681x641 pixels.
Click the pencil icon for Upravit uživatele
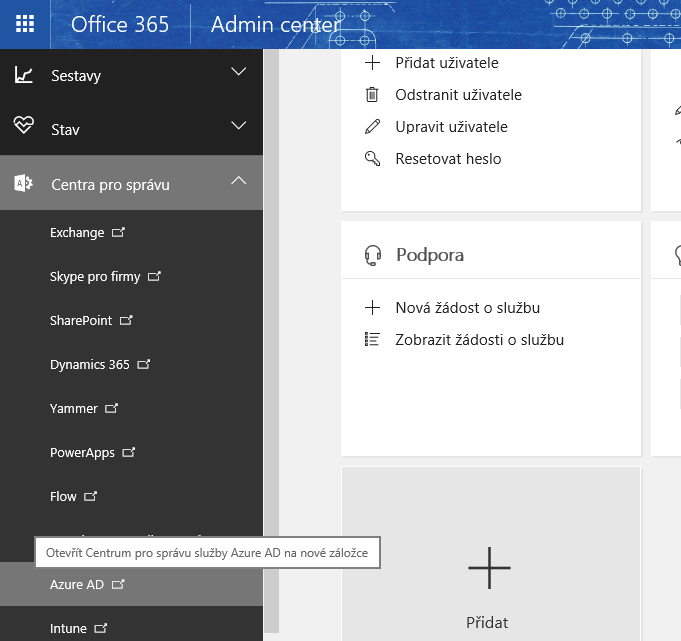click(x=372, y=126)
